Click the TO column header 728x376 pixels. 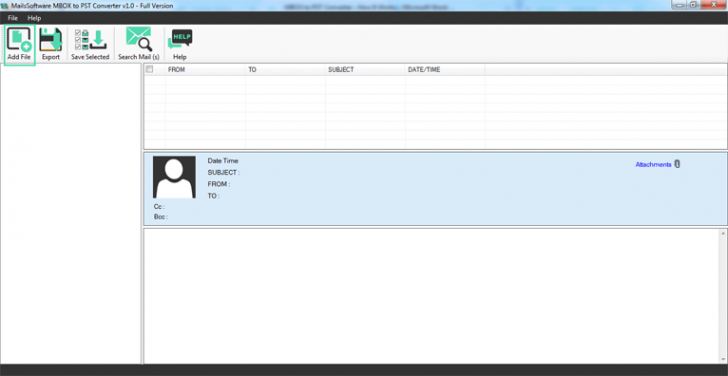tap(285, 70)
